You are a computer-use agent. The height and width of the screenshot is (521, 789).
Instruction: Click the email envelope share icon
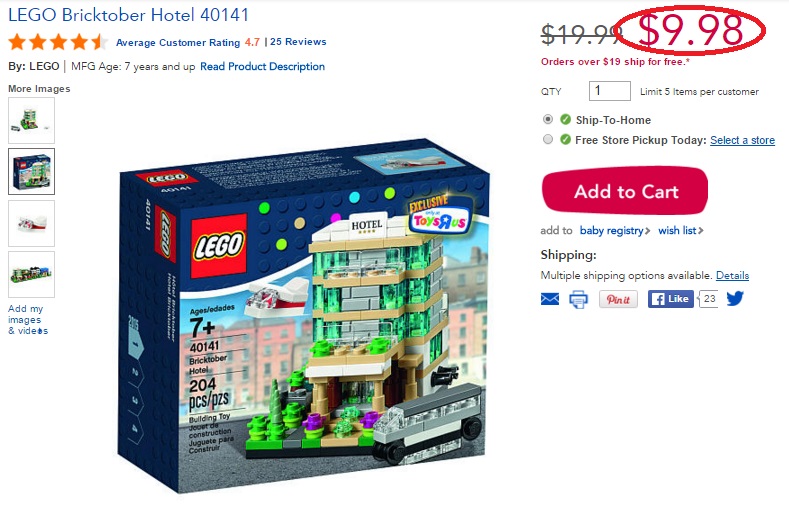click(549, 299)
